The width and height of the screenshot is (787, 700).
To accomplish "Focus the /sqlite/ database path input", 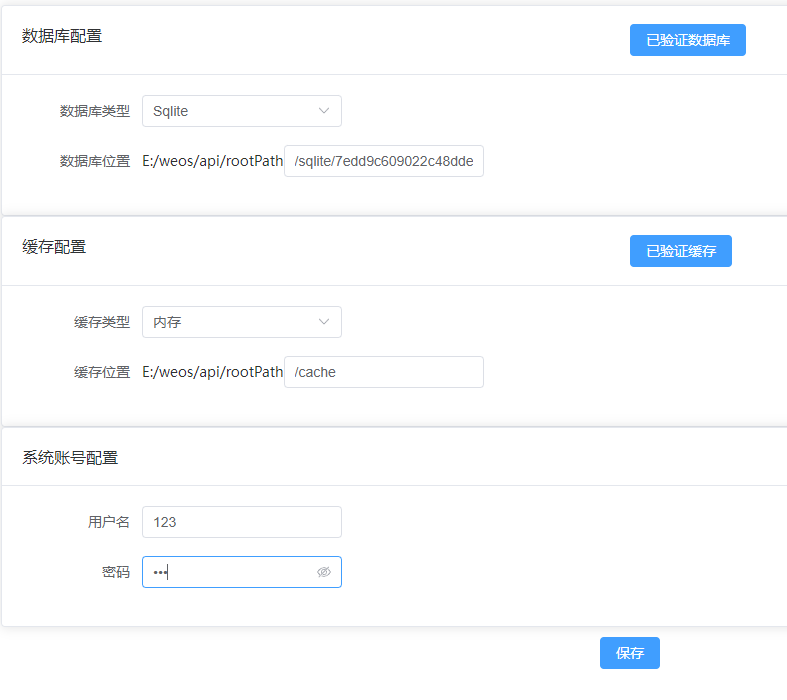I will click(383, 161).
